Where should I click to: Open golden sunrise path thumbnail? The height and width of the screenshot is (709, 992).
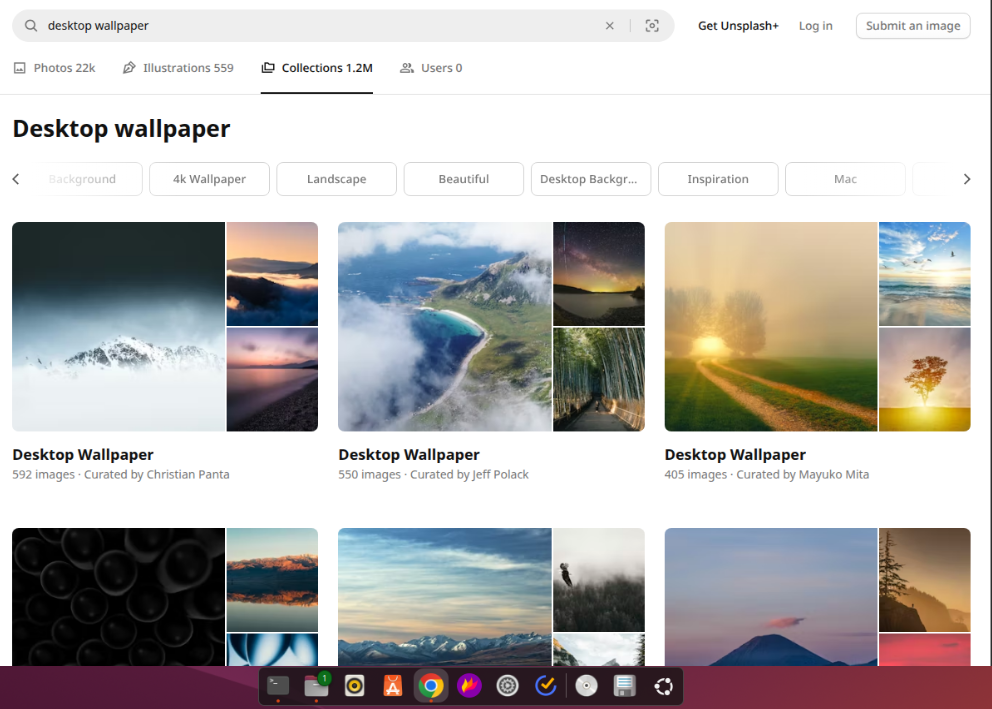(771, 326)
